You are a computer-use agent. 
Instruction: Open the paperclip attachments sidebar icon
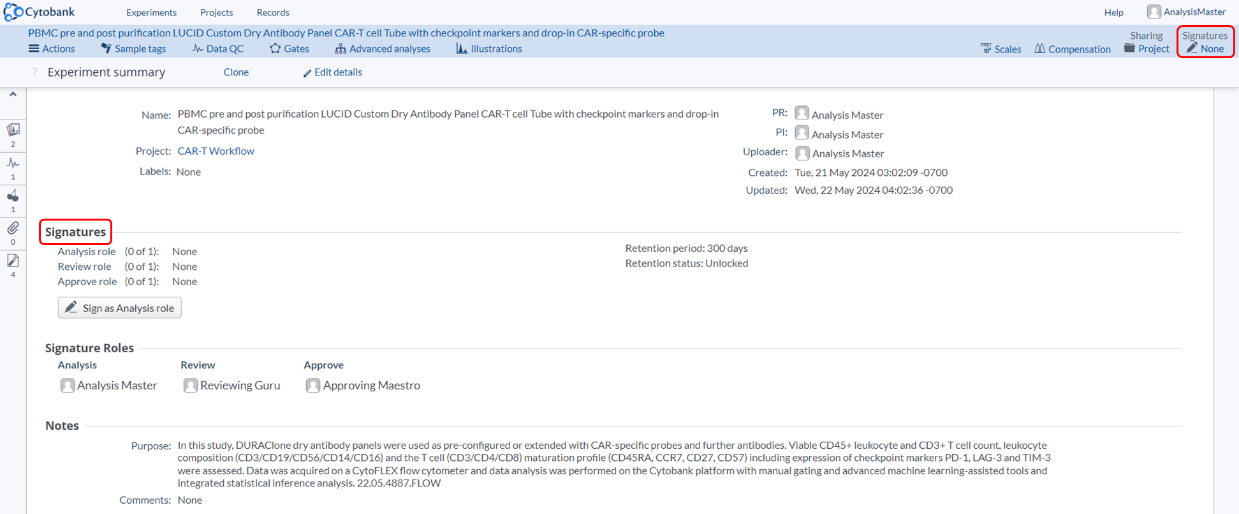click(x=13, y=228)
